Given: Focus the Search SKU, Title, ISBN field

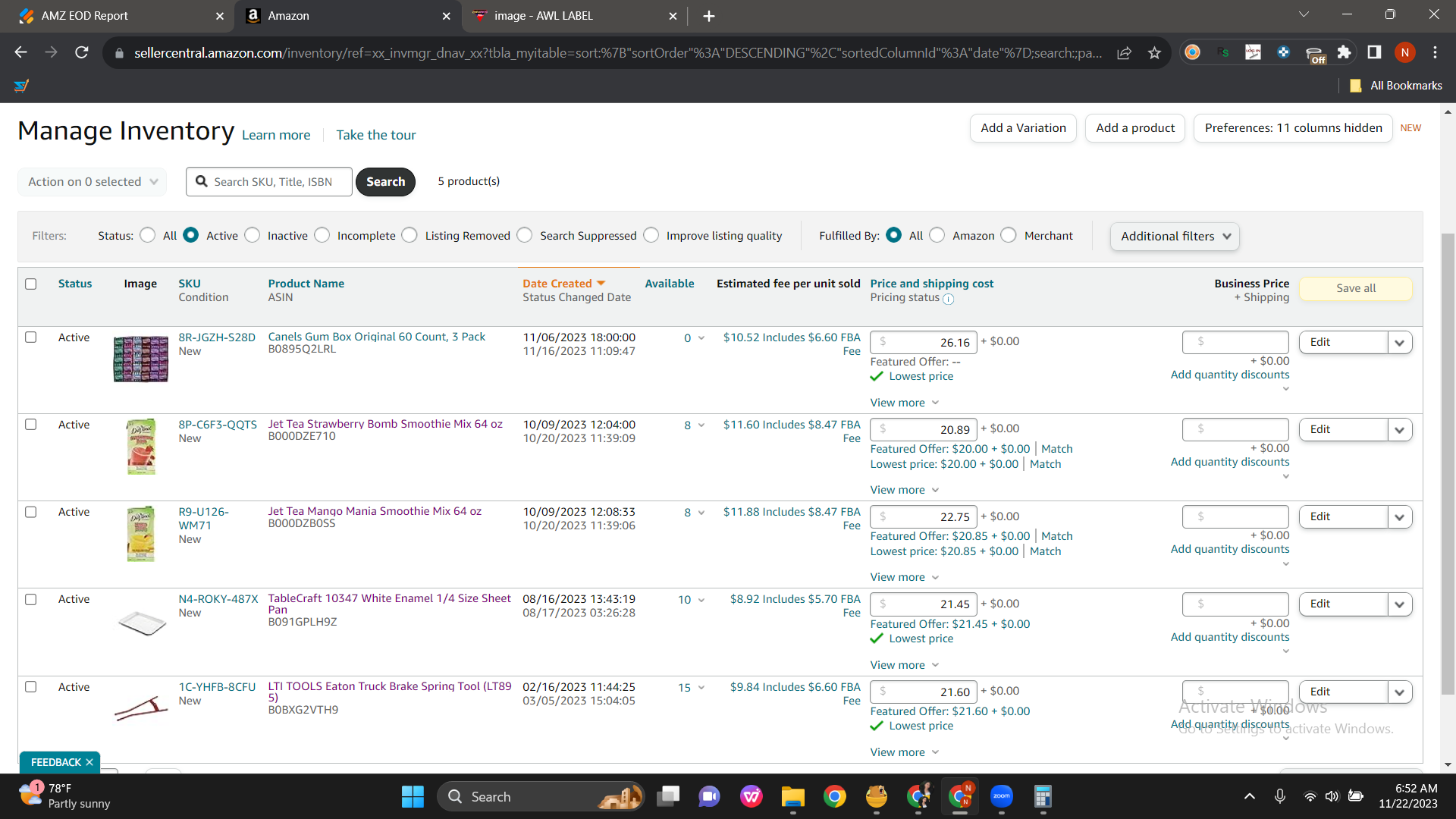Looking at the screenshot, I should coord(269,182).
